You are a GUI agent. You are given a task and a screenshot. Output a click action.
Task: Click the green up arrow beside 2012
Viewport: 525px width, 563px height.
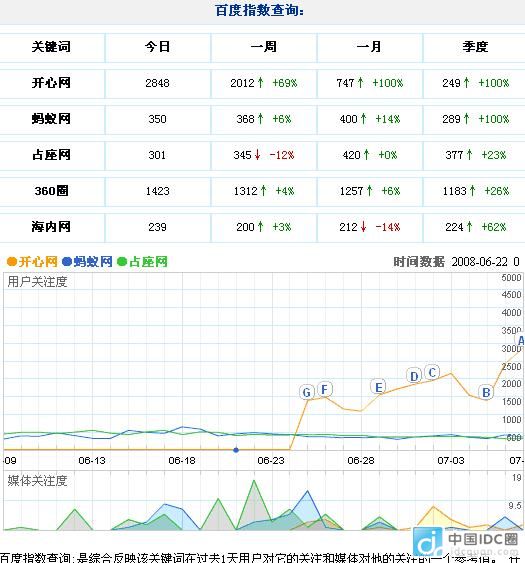[x=260, y=83]
